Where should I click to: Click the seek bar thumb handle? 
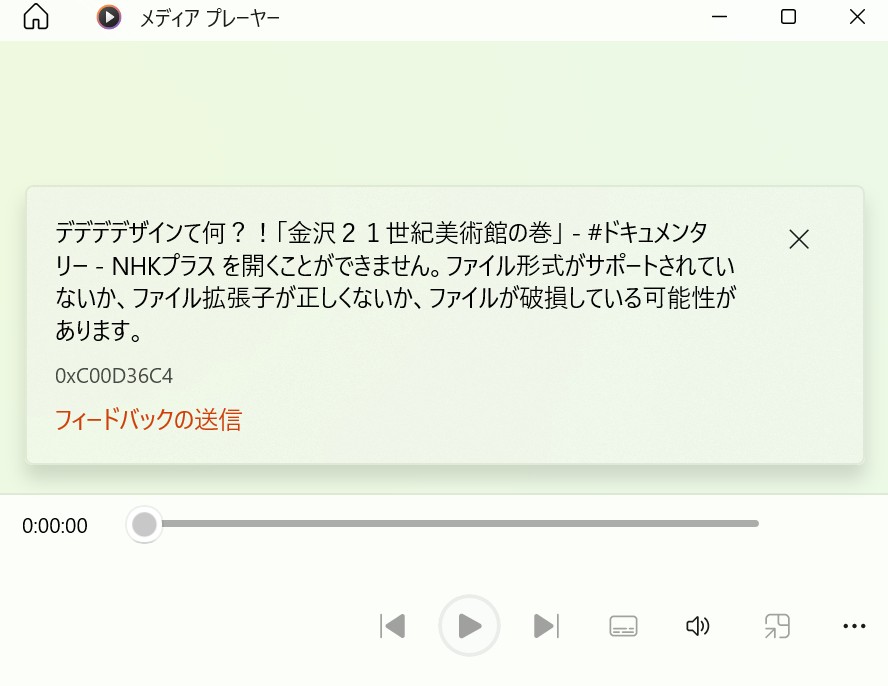[144, 524]
